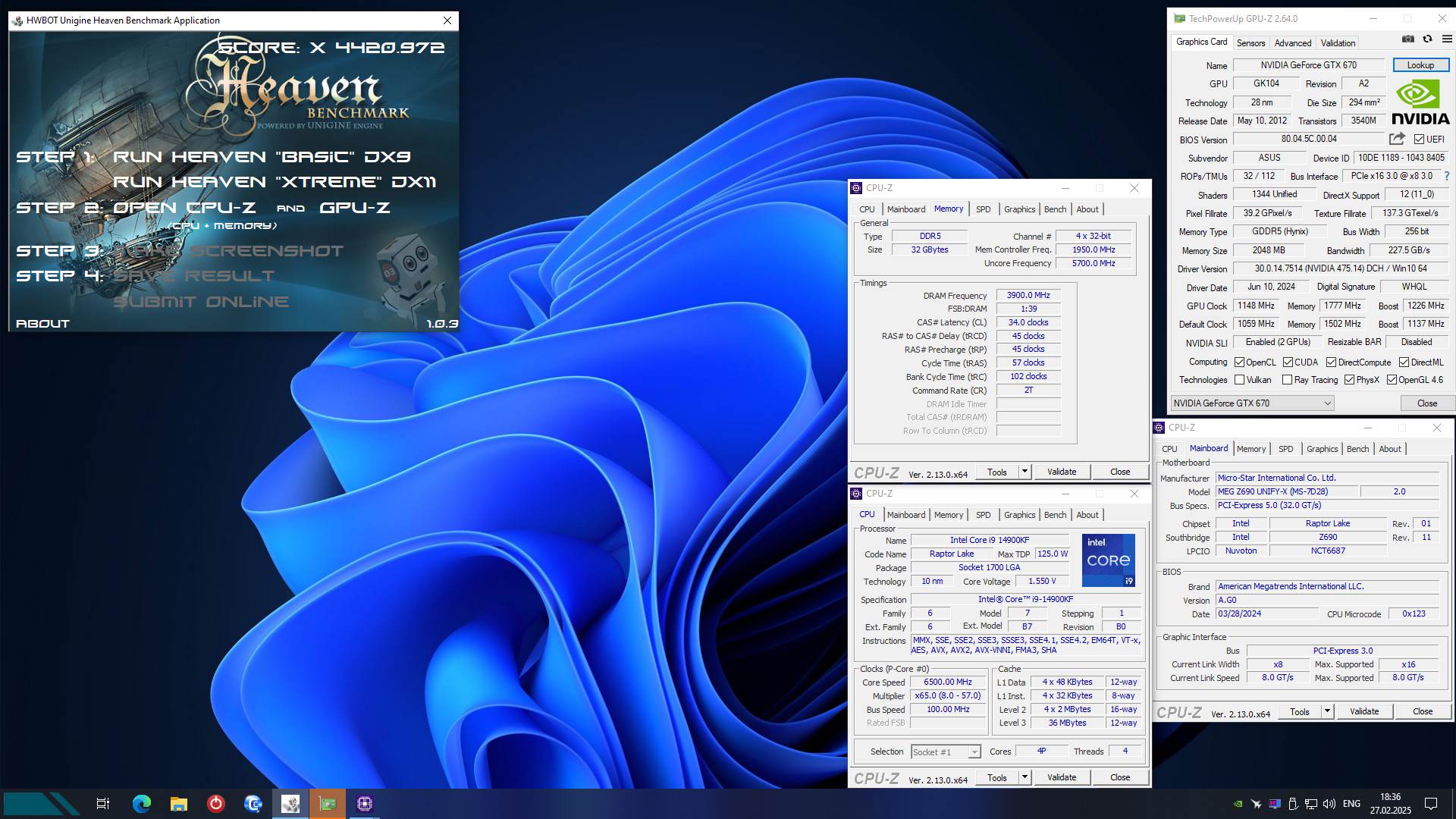
Task: Open File Explorer from the taskbar
Action: [179, 804]
